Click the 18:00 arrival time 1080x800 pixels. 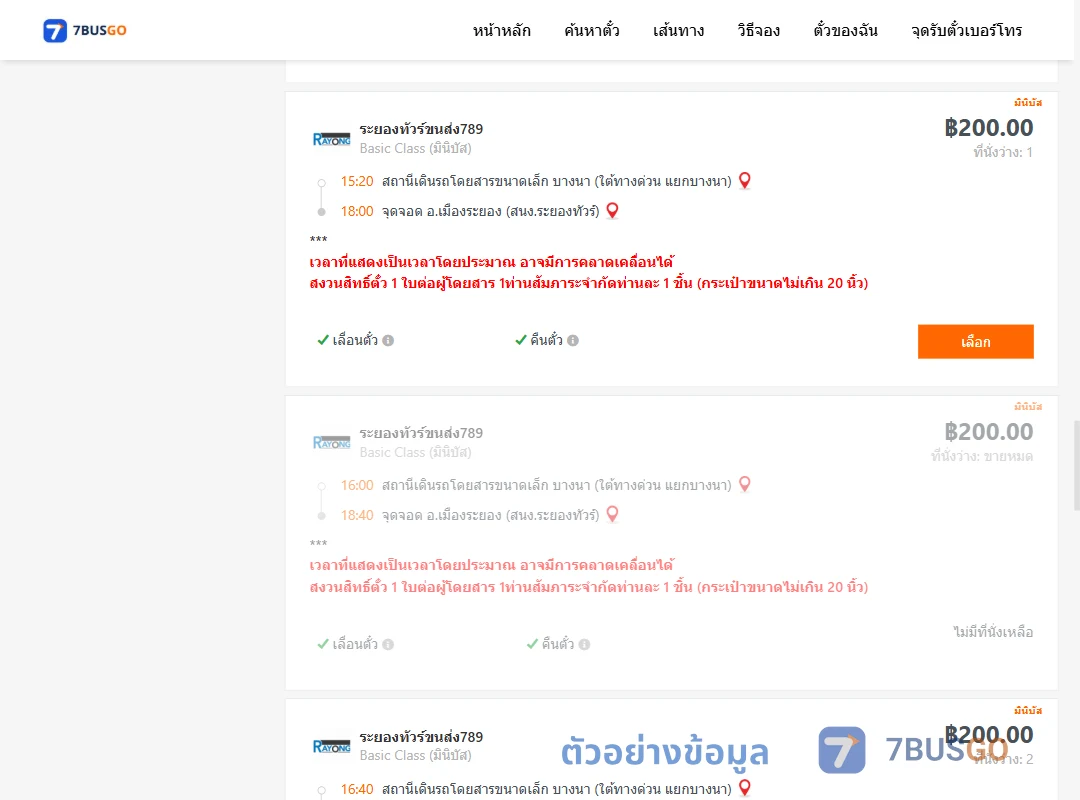(x=357, y=212)
